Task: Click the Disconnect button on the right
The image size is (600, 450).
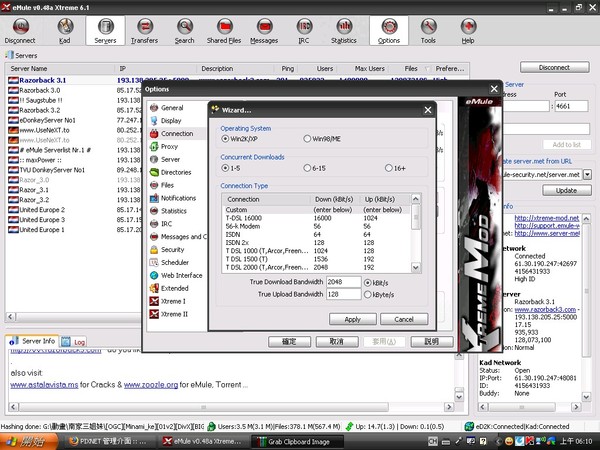Action: [x=554, y=67]
